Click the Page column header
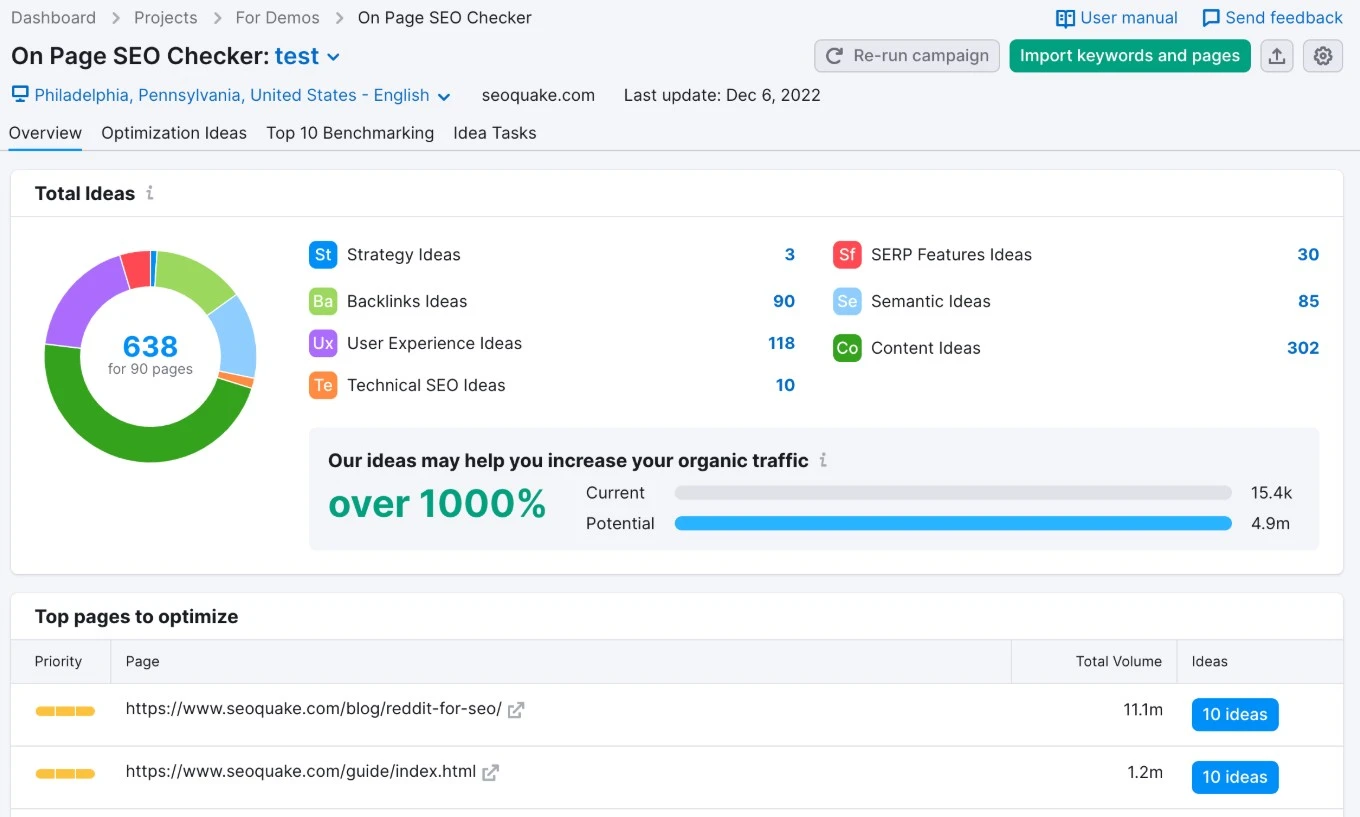 click(x=142, y=661)
